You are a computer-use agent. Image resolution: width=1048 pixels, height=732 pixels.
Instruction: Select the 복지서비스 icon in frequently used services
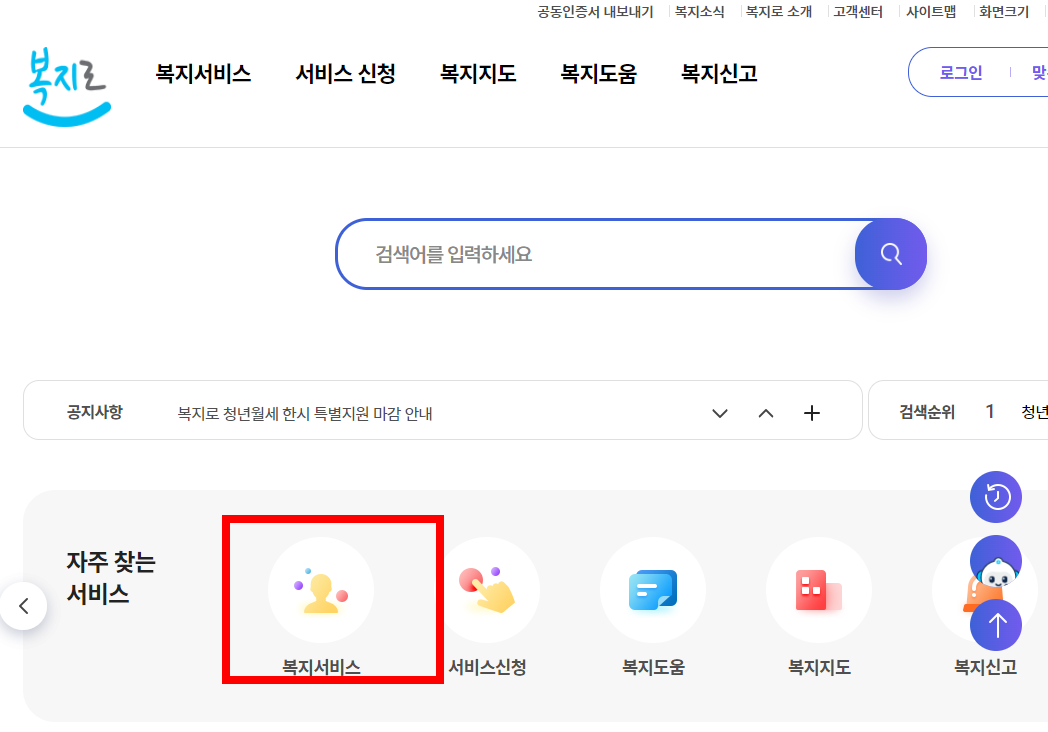coord(320,590)
